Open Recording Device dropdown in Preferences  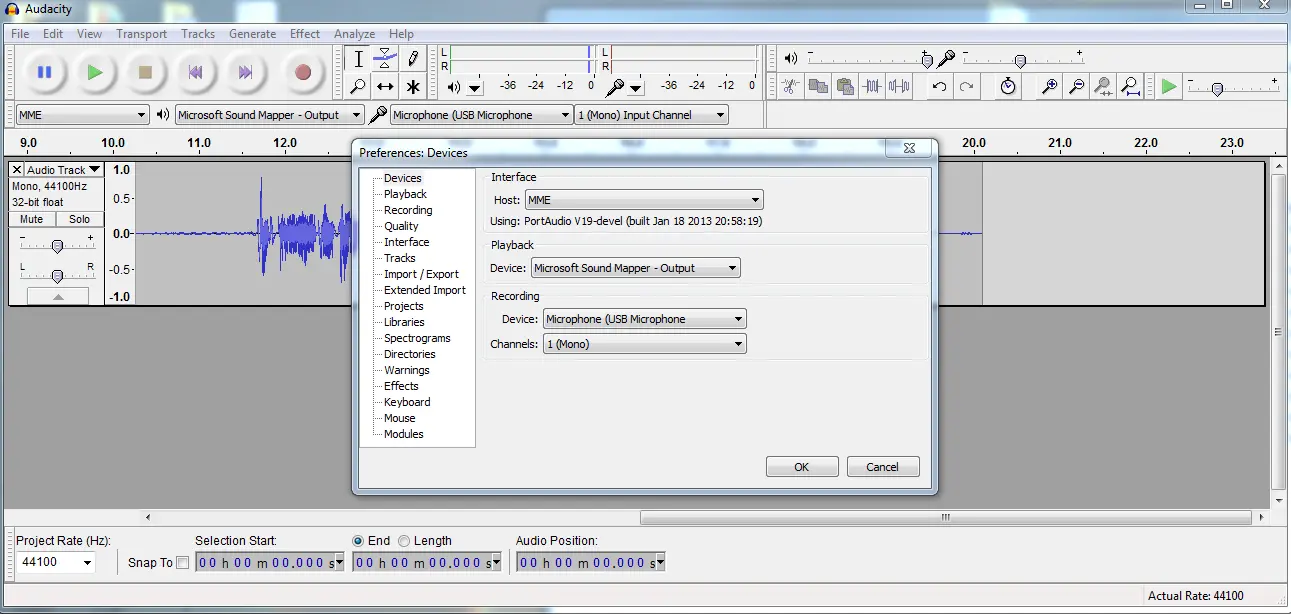[644, 319]
